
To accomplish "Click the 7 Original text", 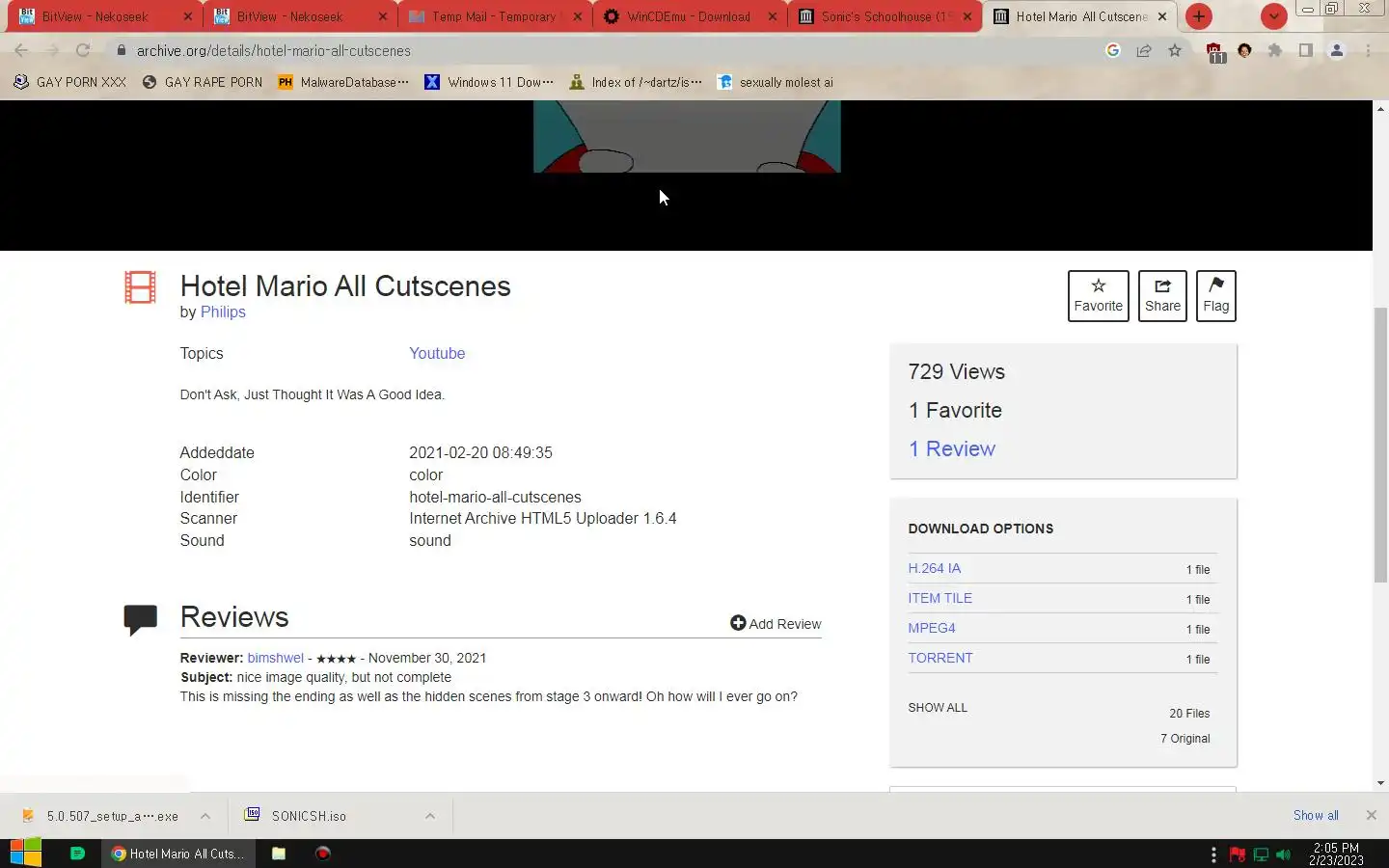I will (1185, 739).
